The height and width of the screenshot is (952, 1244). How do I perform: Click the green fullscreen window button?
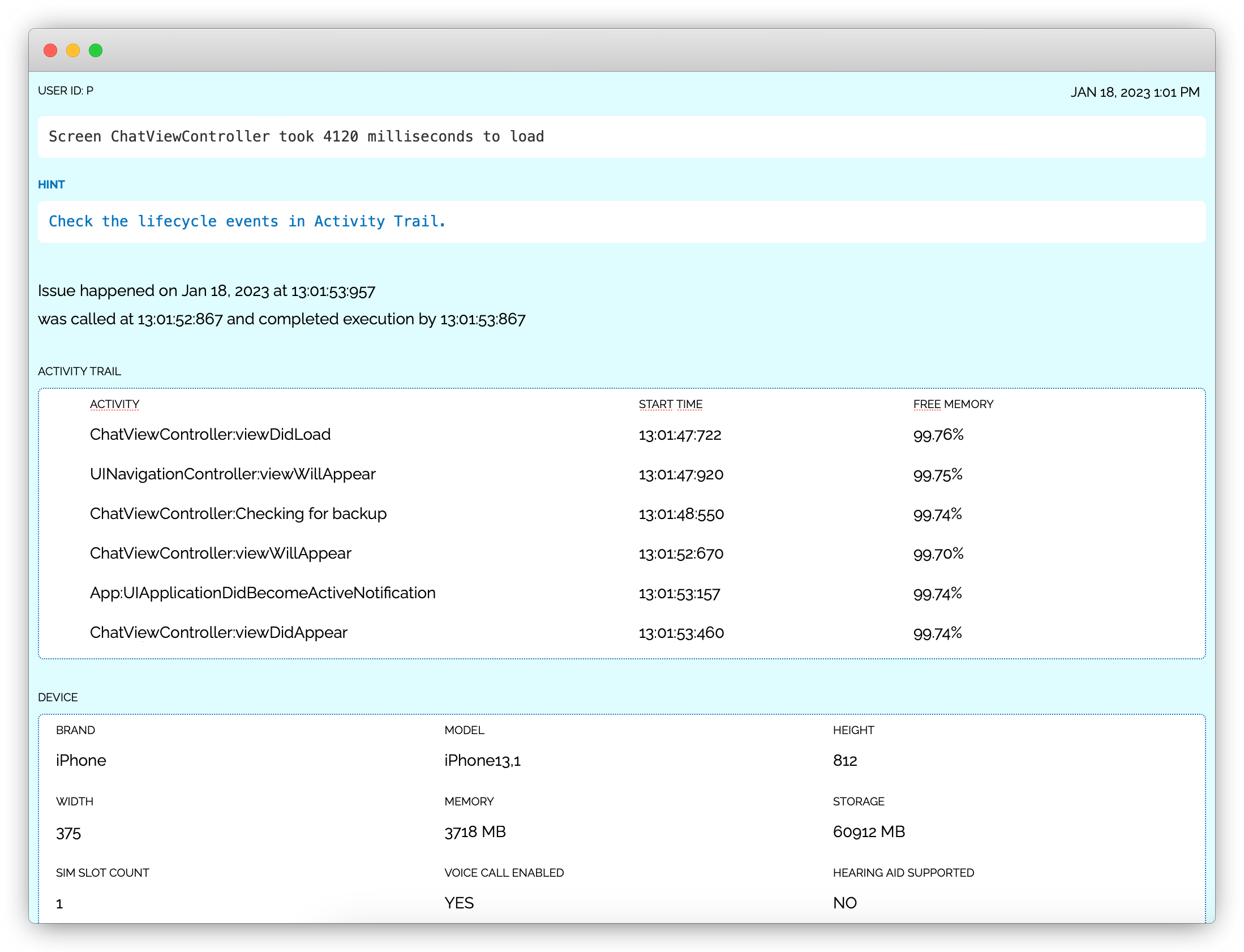96,50
